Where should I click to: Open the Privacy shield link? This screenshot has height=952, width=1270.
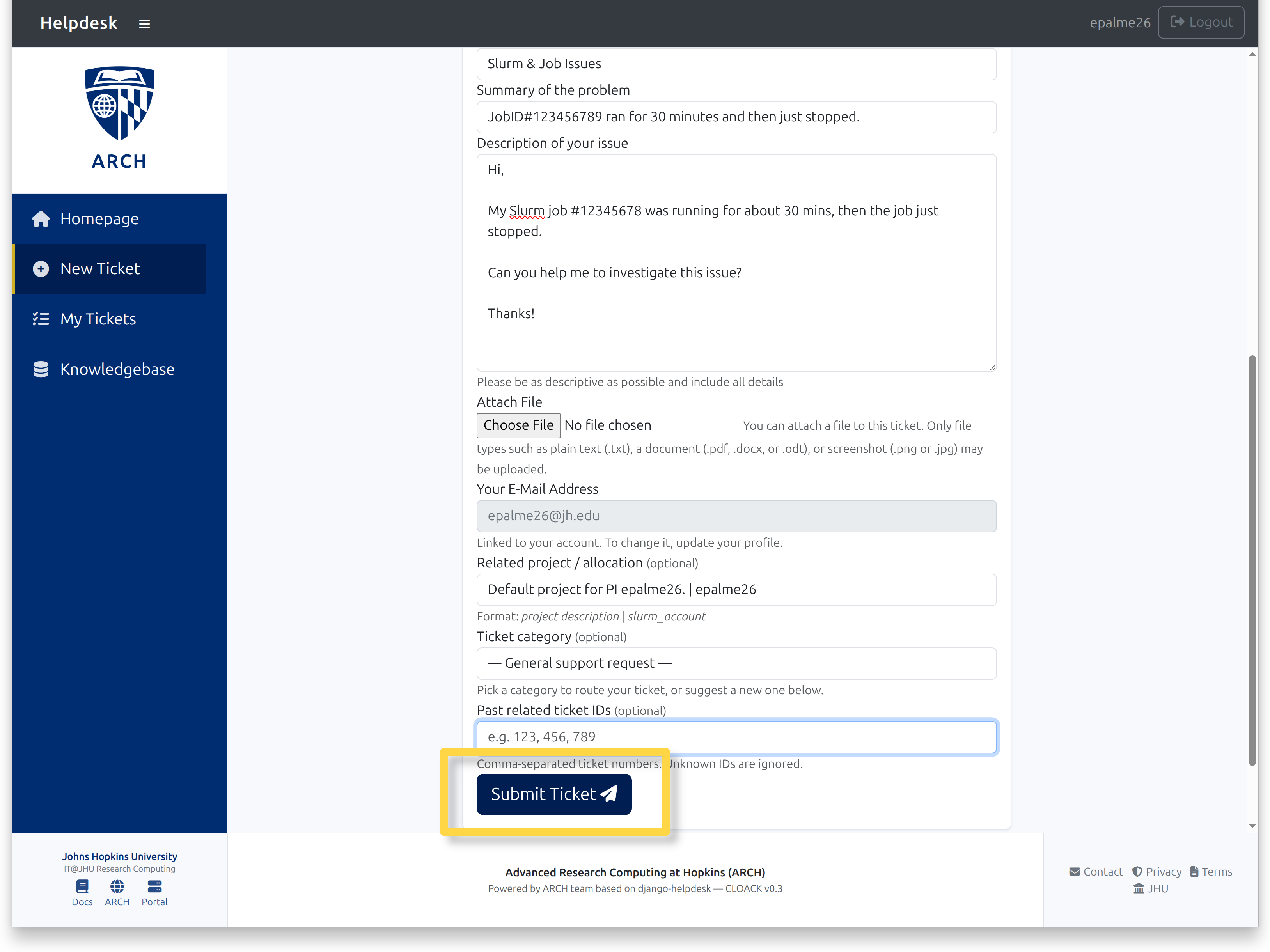point(1156,871)
